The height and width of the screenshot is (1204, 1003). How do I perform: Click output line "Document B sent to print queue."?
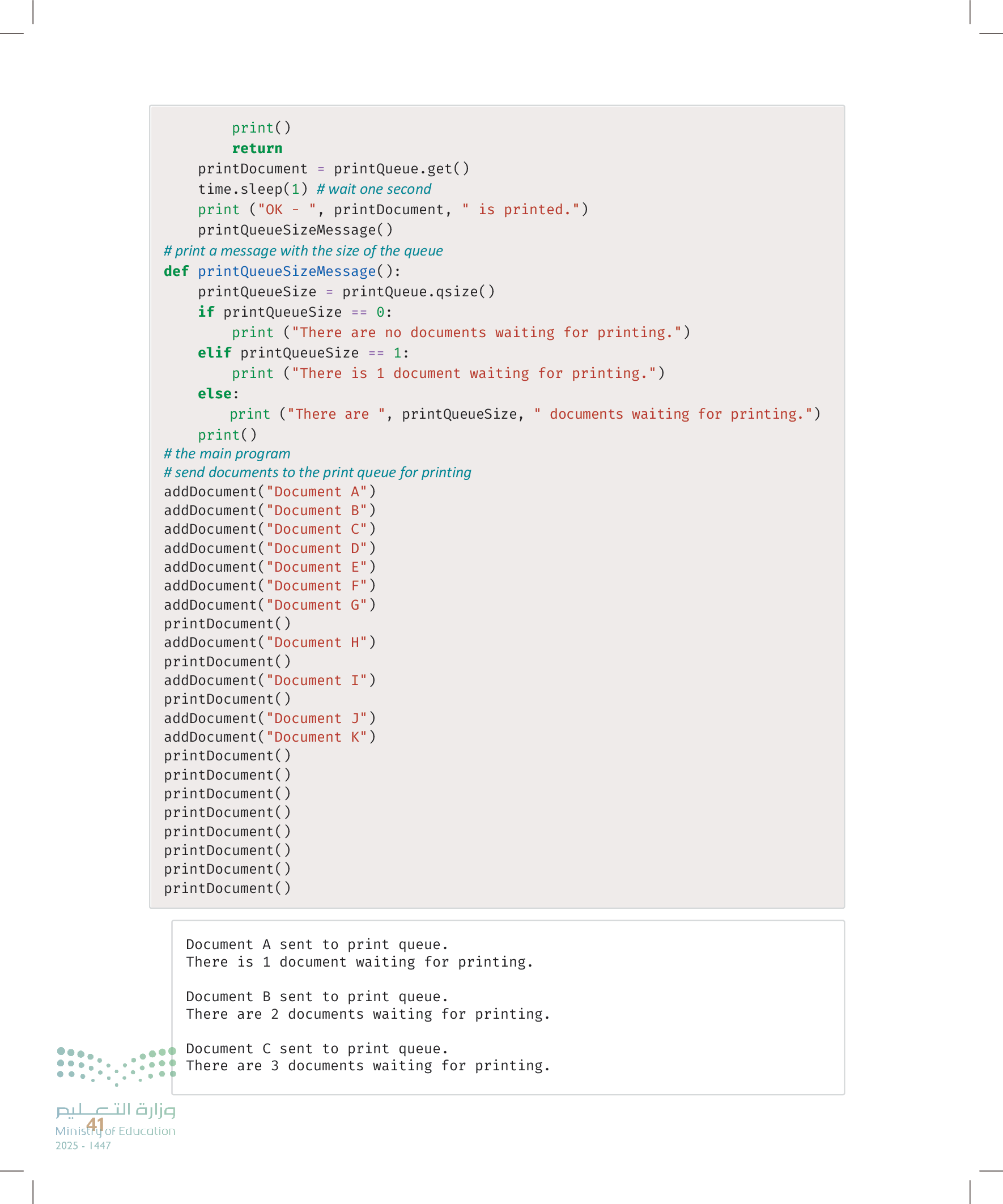pyautogui.click(x=317, y=997)
